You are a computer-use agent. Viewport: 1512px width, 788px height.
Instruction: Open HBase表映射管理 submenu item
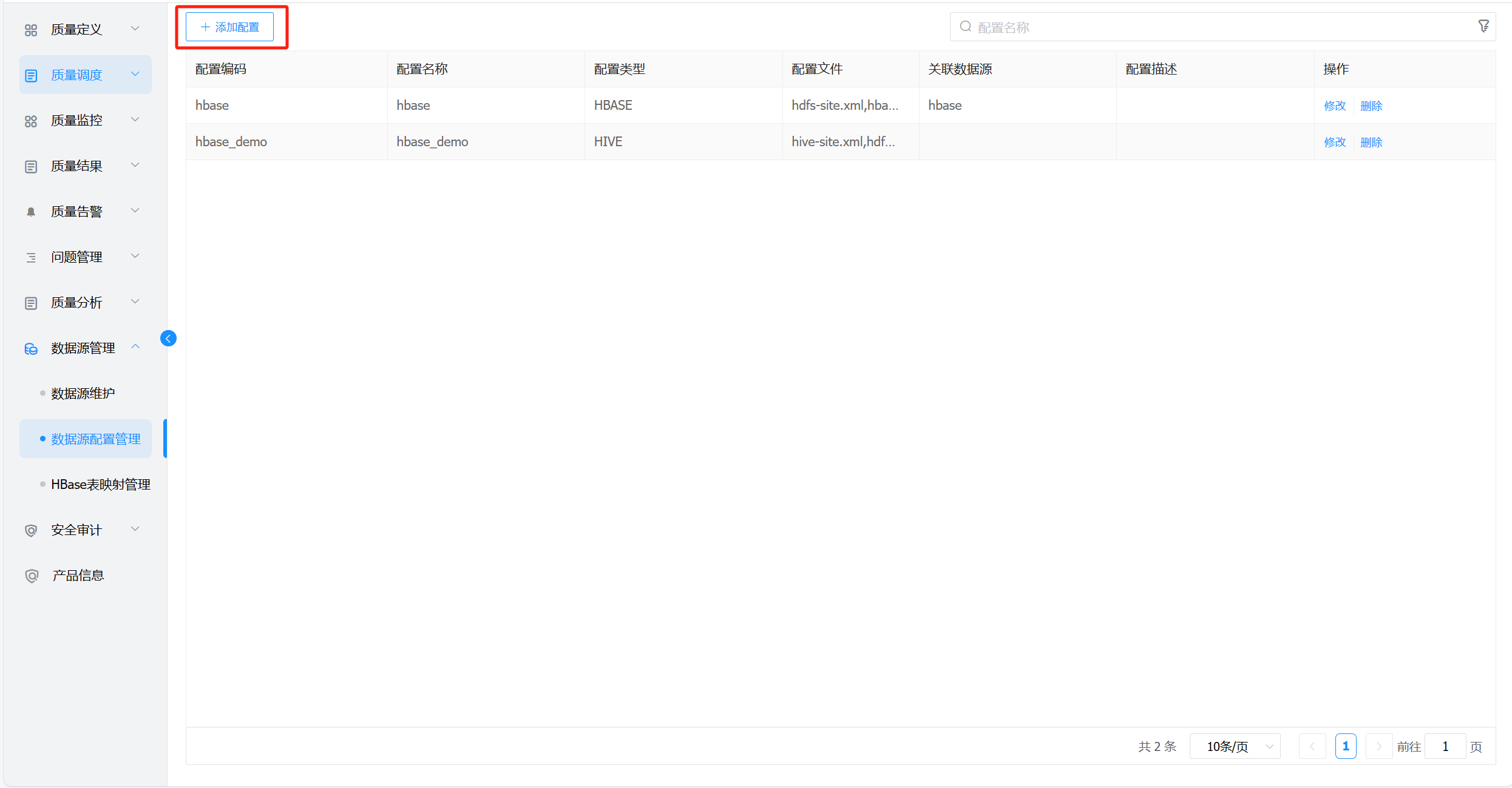click(101, 484)
